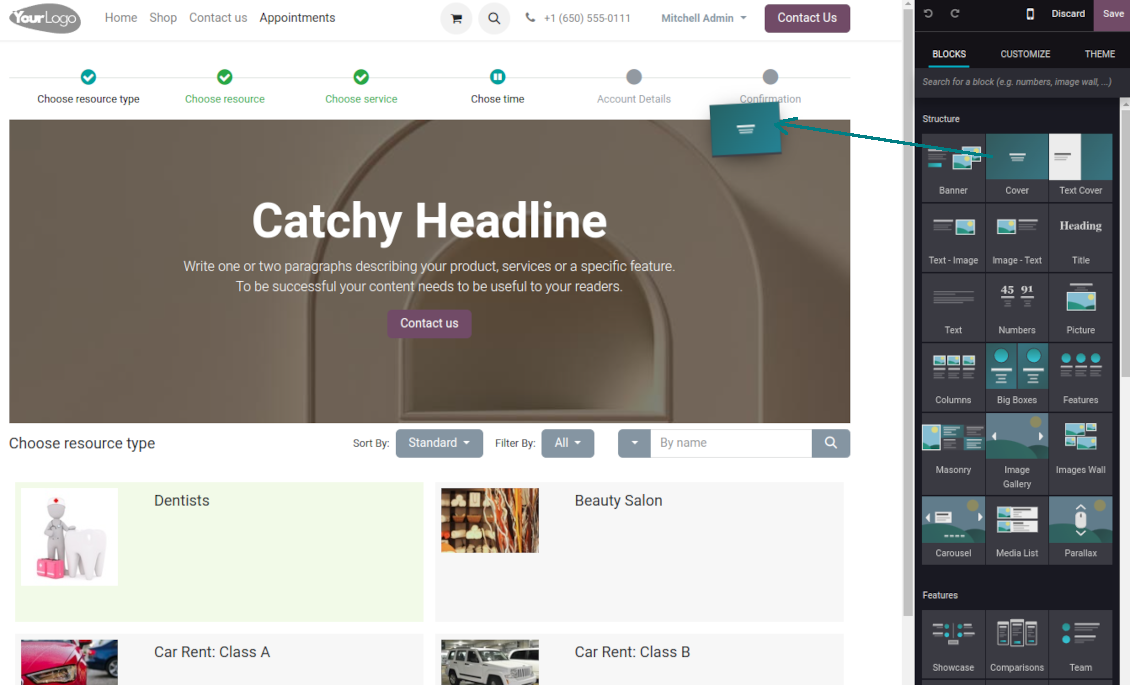The width and height of the screenshot is (1130, 685).
Task: Click the shopping cart icon
Action: [x=456, y=18]
